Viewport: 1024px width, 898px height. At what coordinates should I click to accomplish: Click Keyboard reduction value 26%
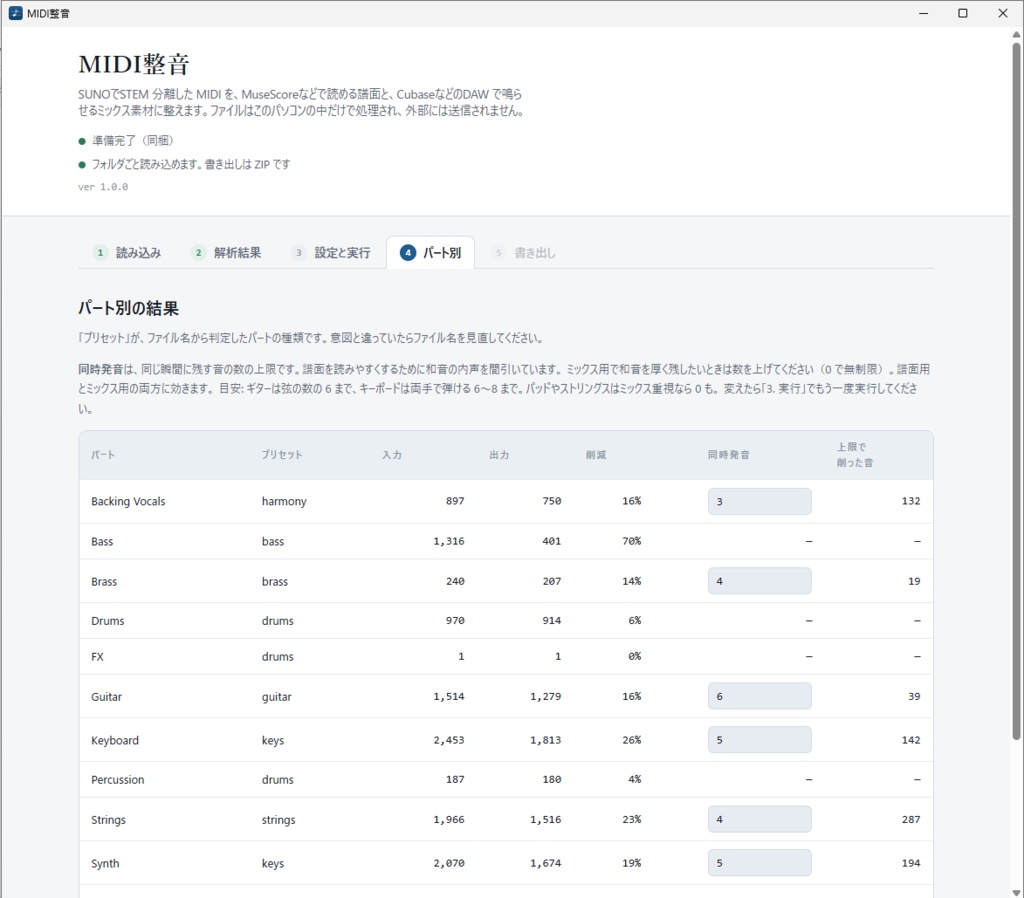[x=632, y=740]
